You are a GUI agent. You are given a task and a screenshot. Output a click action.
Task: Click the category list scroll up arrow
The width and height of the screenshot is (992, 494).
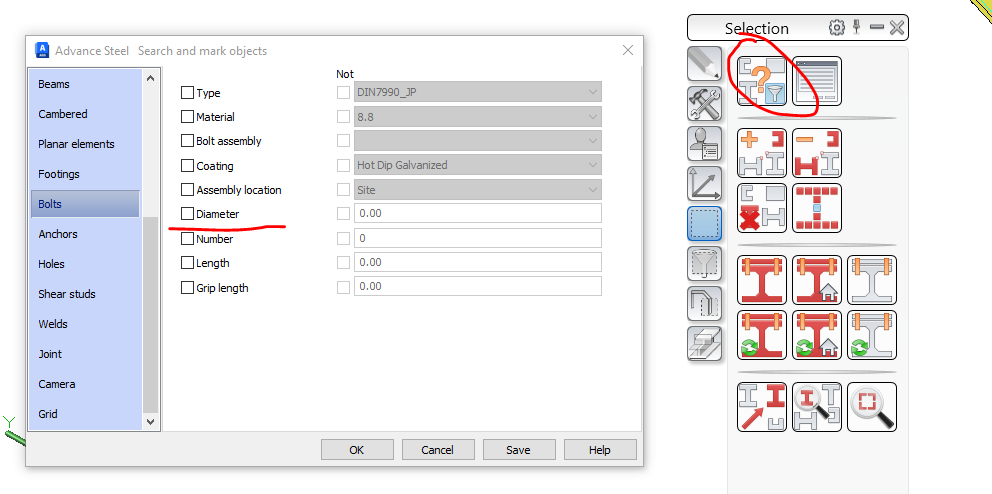(151, 78)
